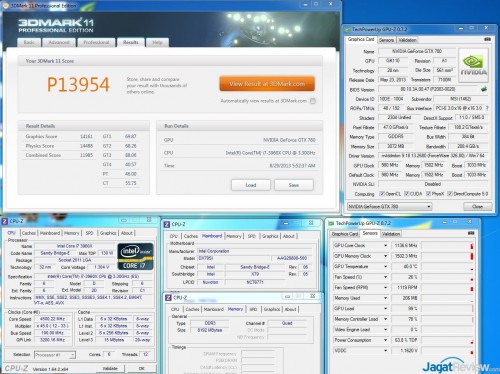500x374 pixels.
Task: Click the OK button in CPU-Z
Action: tap(141, 368)
